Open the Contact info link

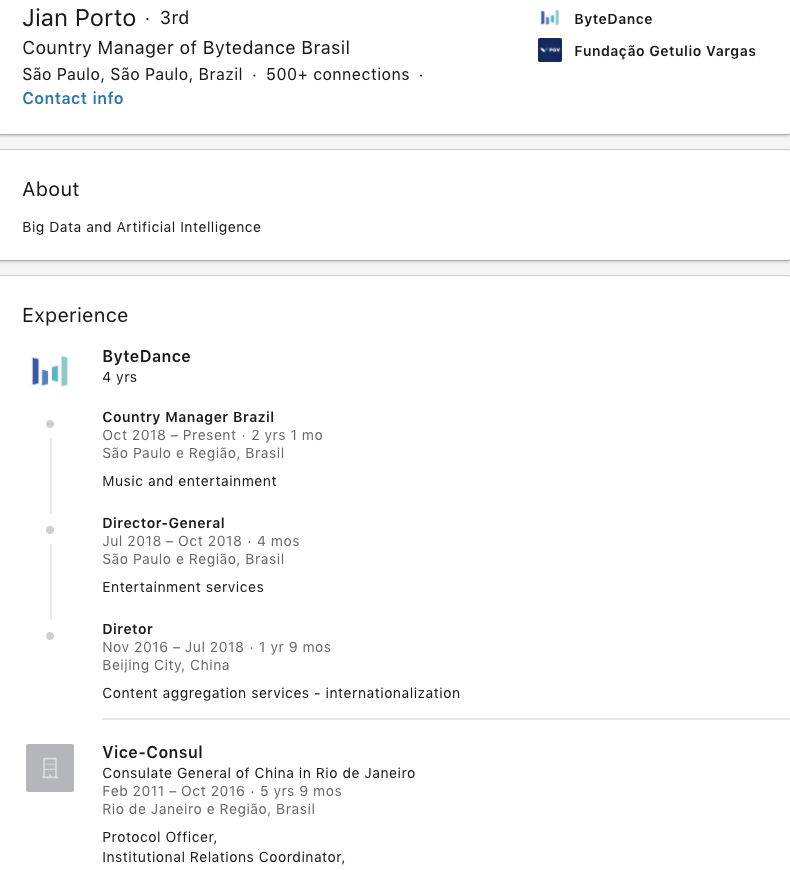point(73,98)
